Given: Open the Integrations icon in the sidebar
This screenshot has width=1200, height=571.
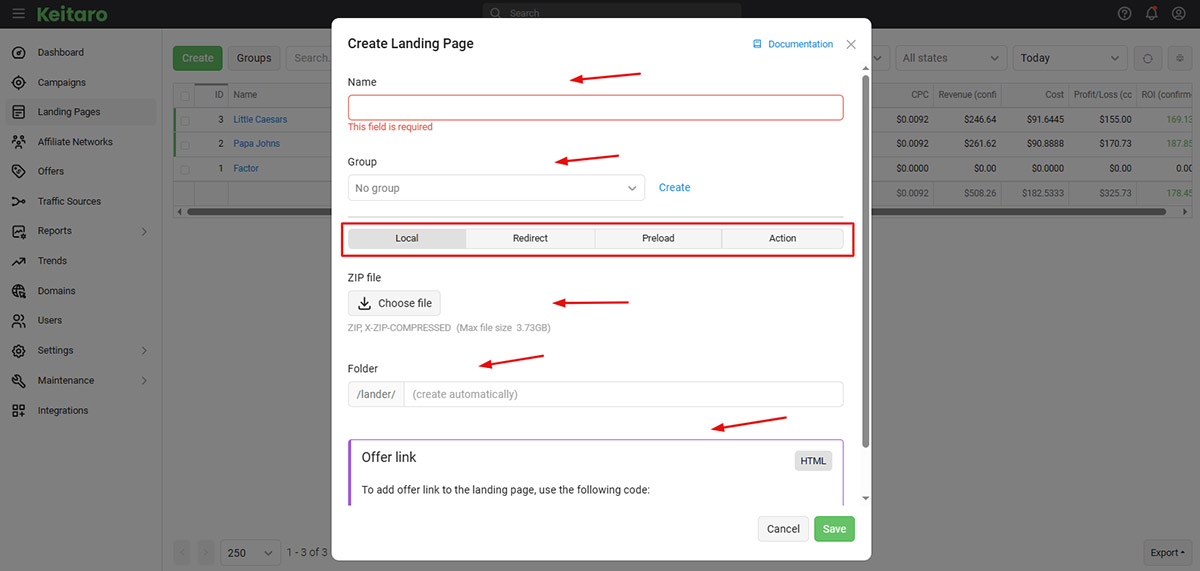Looking at the screenshot, I should click(19, 411).
